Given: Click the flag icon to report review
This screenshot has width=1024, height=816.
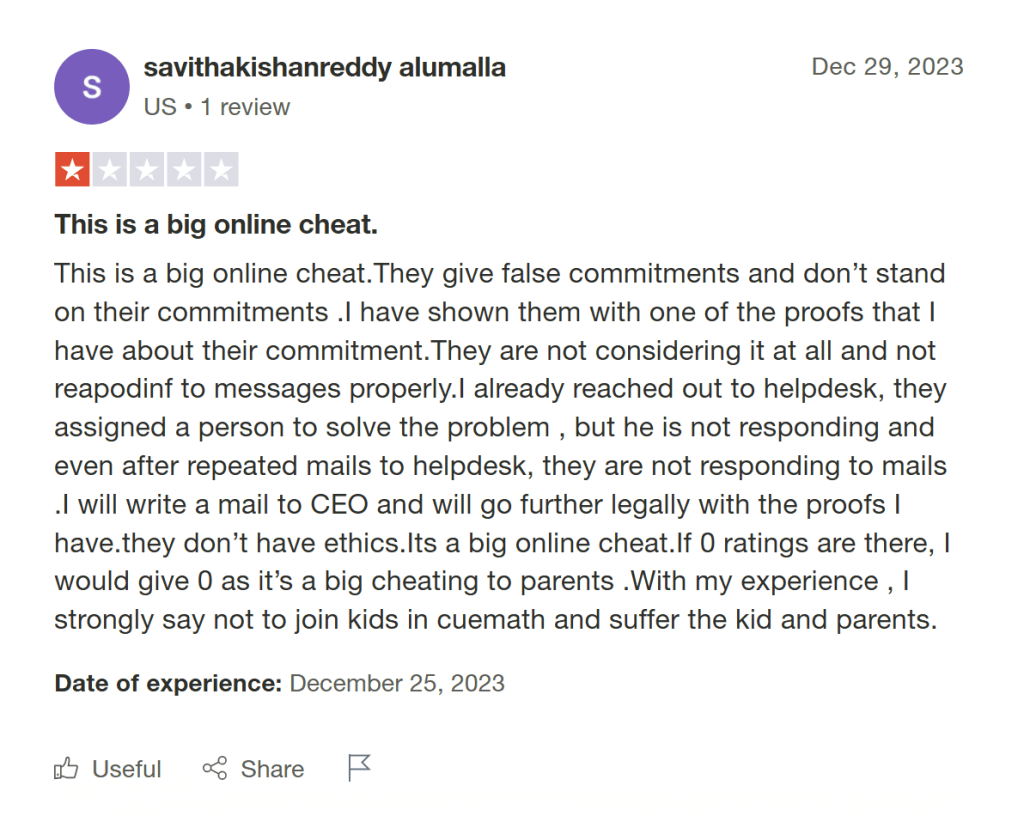Looking at the screenshot, I should [x=357, y=768].
